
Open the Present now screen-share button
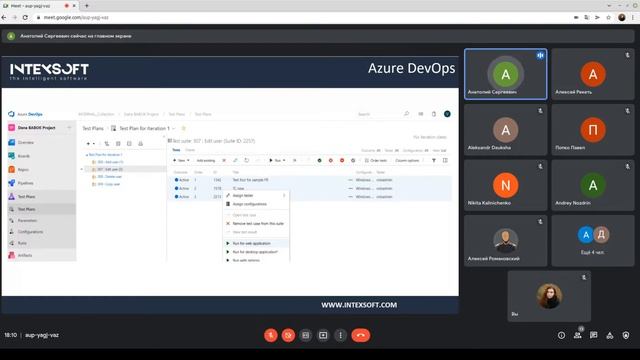tap(323, 335)
